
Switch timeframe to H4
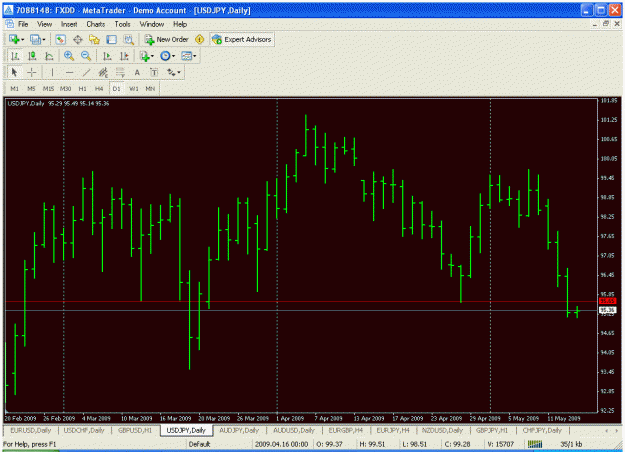(99, 88)
